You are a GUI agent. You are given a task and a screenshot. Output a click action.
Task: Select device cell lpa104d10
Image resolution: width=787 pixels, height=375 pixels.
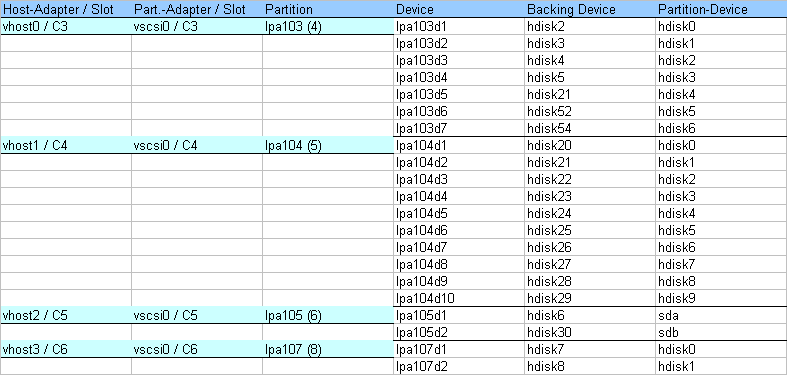pyautogui.click(x=459, y=298)
